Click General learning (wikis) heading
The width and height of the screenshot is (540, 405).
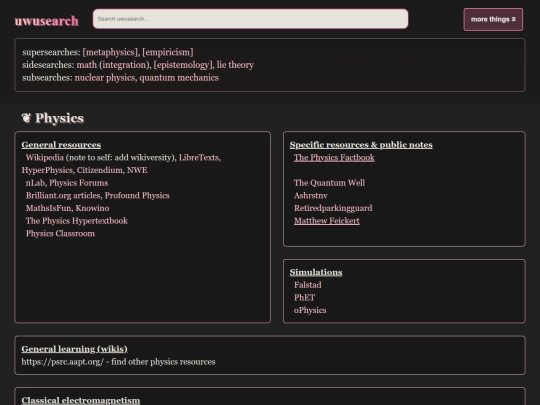click(x=74, y=349)
